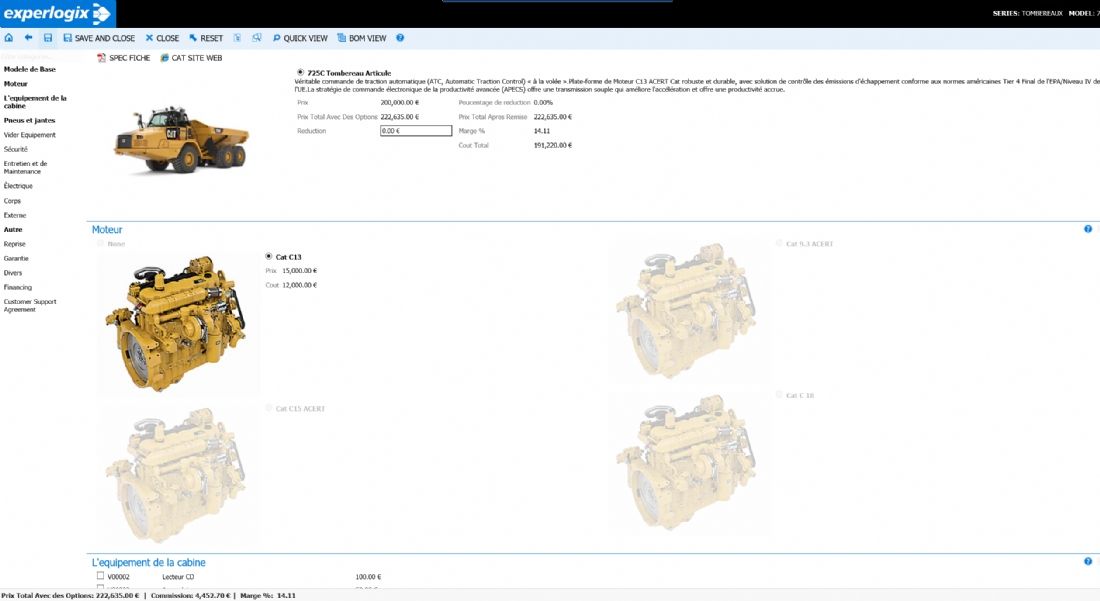1100x601 pixels.
Task: Go to L'equipement de la cabine sidebar category
Action: tap(35, 102)
